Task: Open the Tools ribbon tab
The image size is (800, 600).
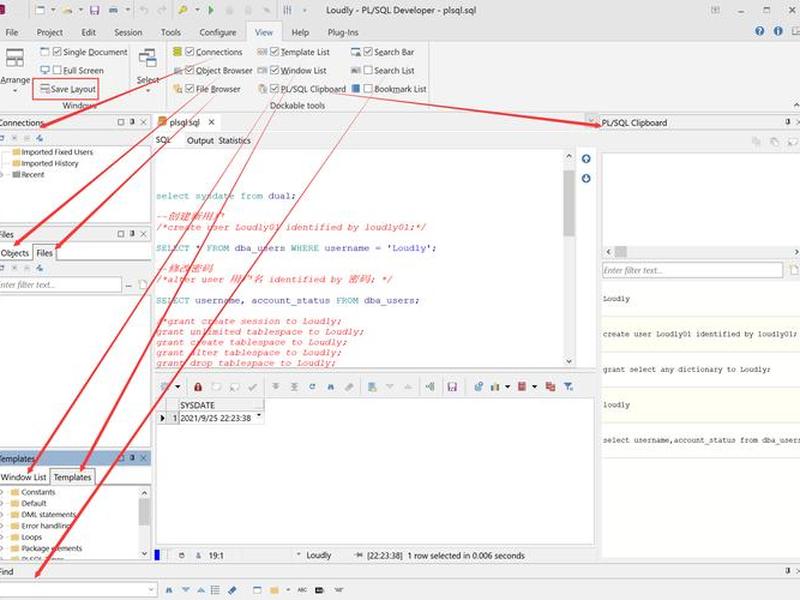Action: 171,32
